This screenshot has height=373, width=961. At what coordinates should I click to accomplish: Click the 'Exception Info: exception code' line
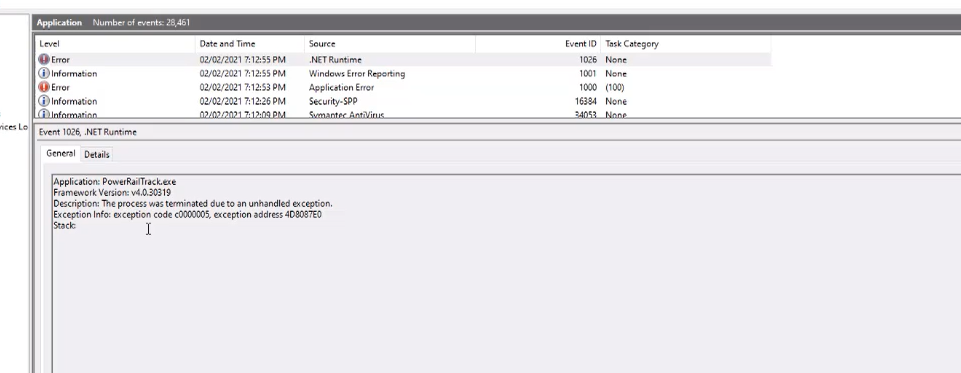point(188,214)
